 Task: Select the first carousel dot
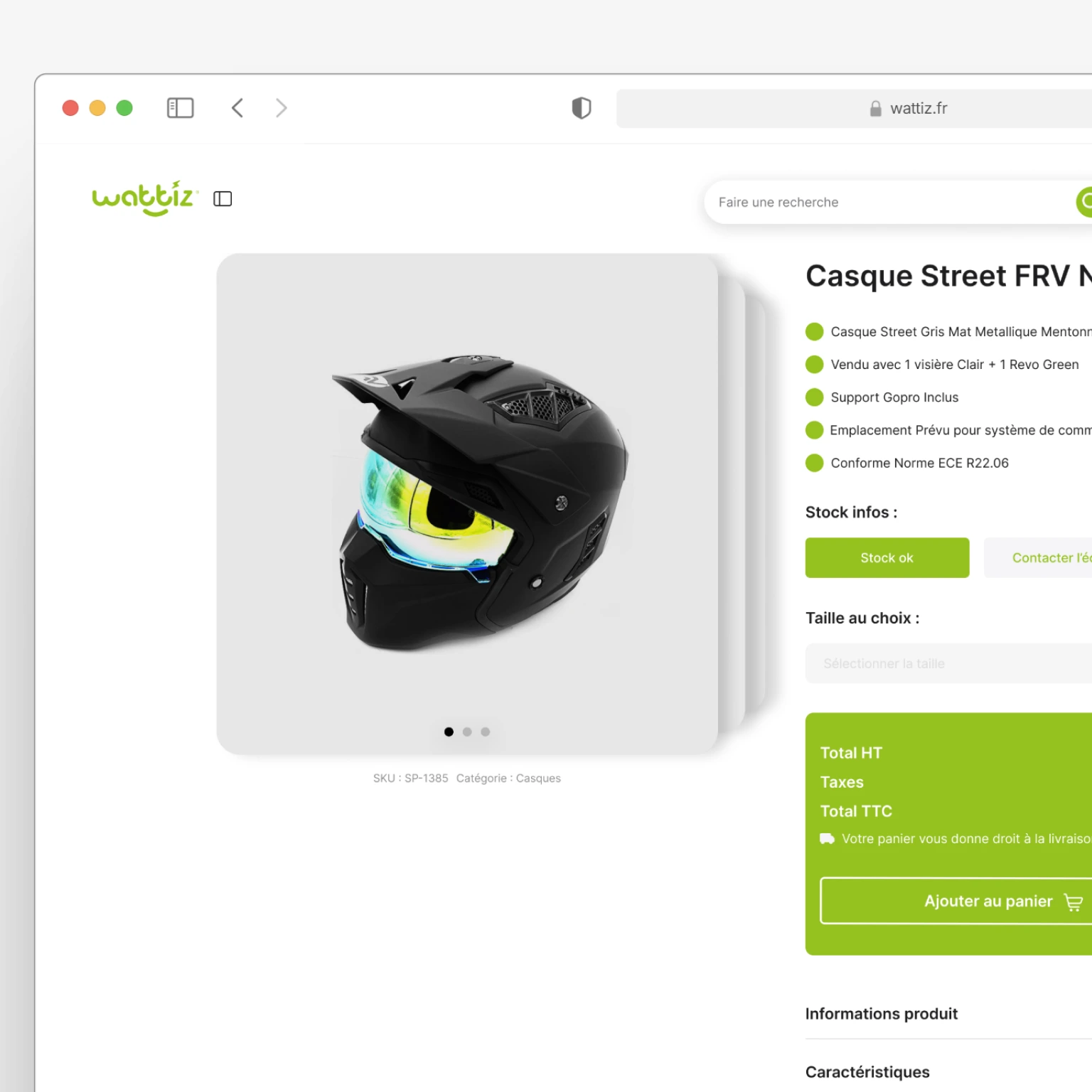point(449,732)
